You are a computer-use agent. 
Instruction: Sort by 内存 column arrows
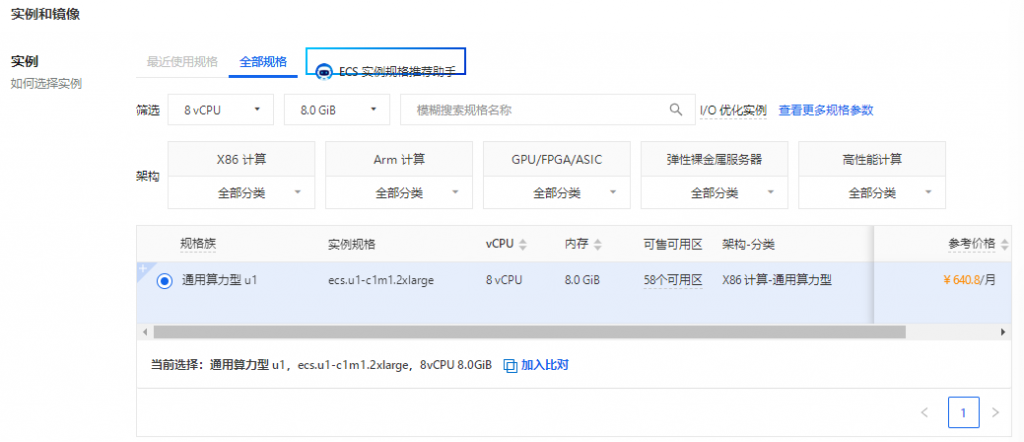pos(599,245)
